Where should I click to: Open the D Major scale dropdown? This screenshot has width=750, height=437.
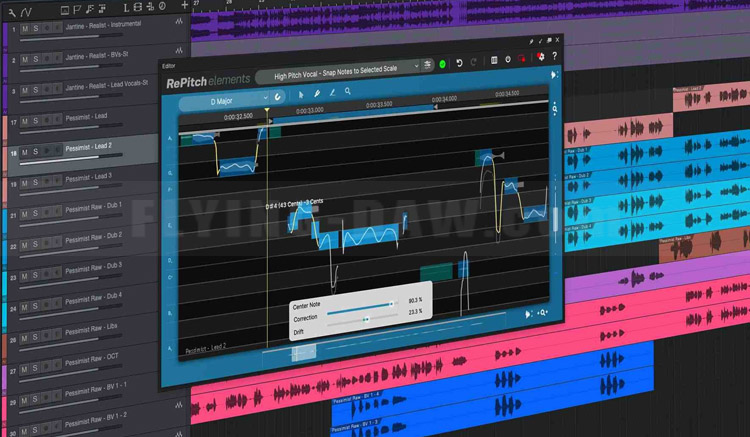(222, 101)
